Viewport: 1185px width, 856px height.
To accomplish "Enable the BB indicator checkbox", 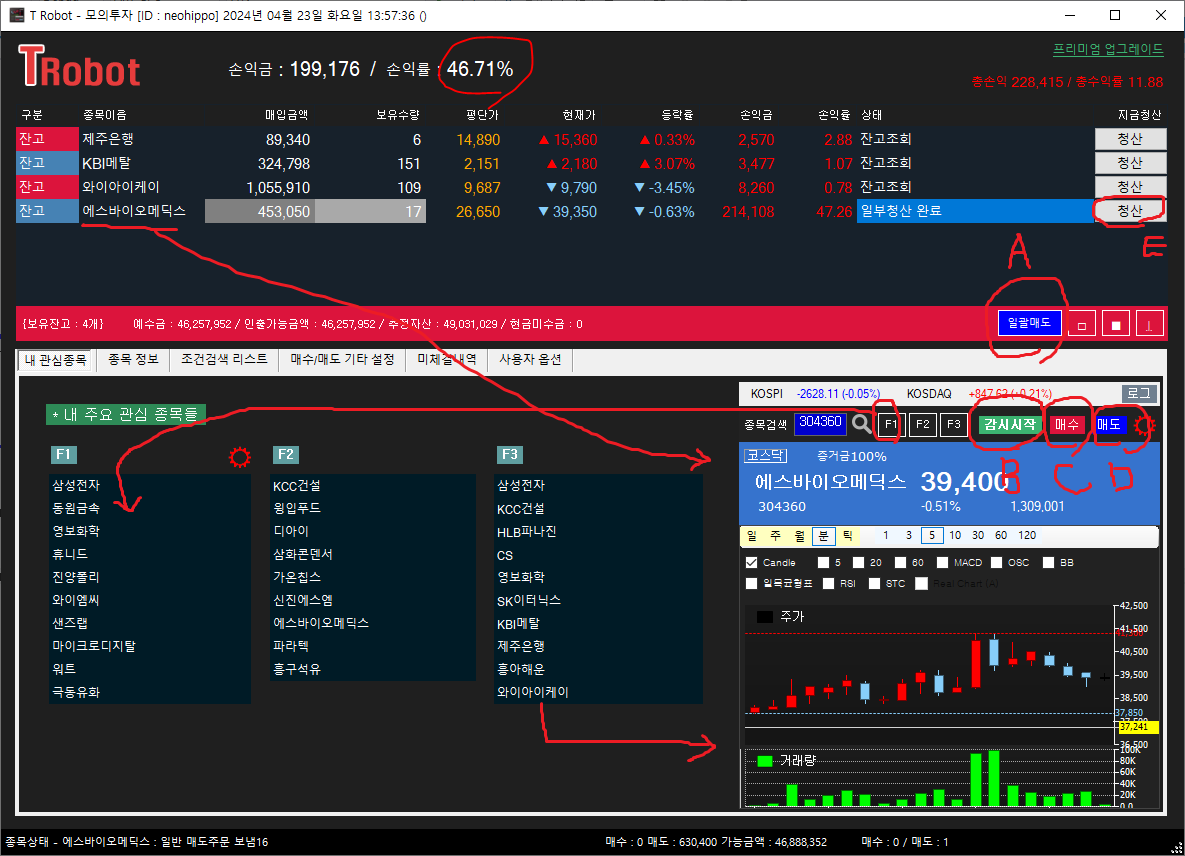I will (1048, 563).
